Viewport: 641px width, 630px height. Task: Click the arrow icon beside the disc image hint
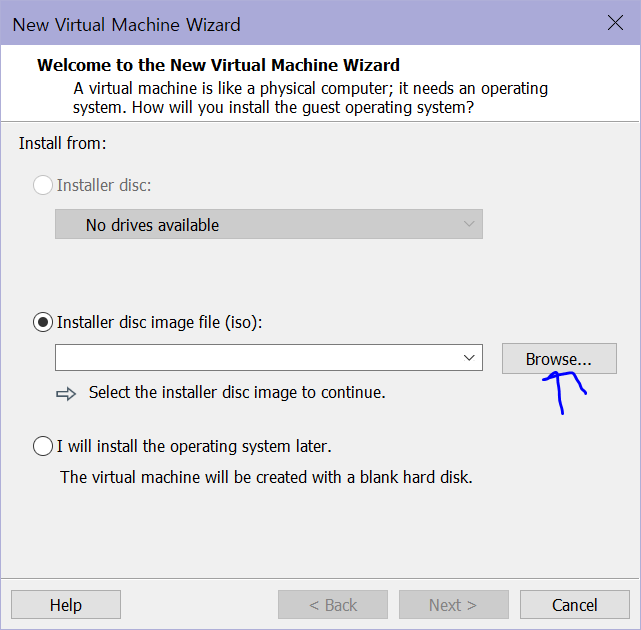[x=66, y=394]
